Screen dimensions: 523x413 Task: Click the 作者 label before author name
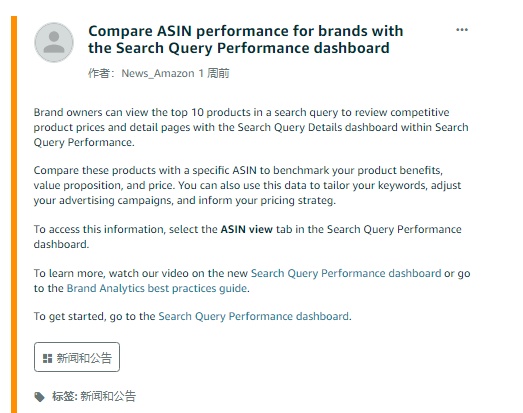101,73
